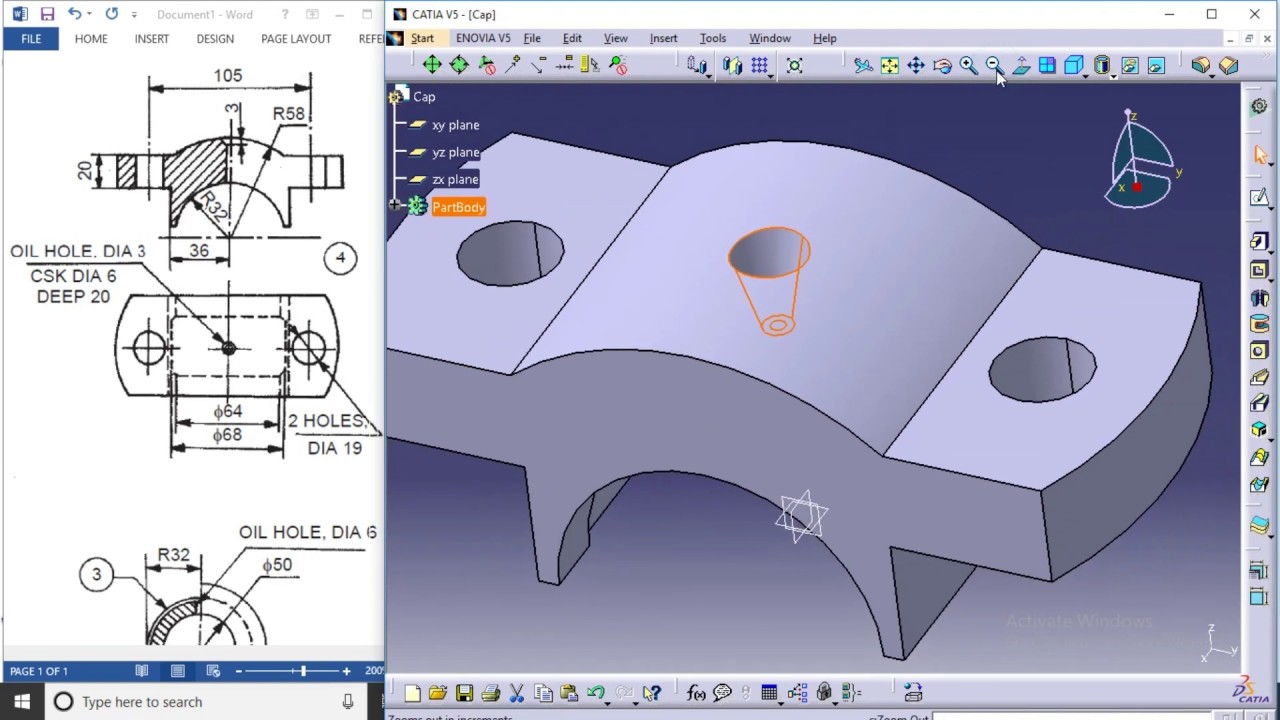
Task: Click the Cut scissors icon
Action: pos(517,692)
